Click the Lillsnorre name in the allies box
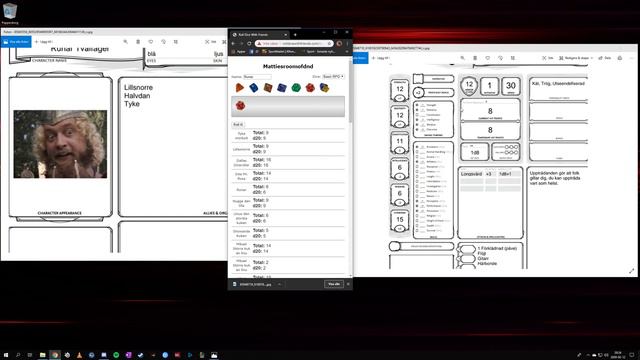Screen dimensions: 640x360 pos(138,87)
